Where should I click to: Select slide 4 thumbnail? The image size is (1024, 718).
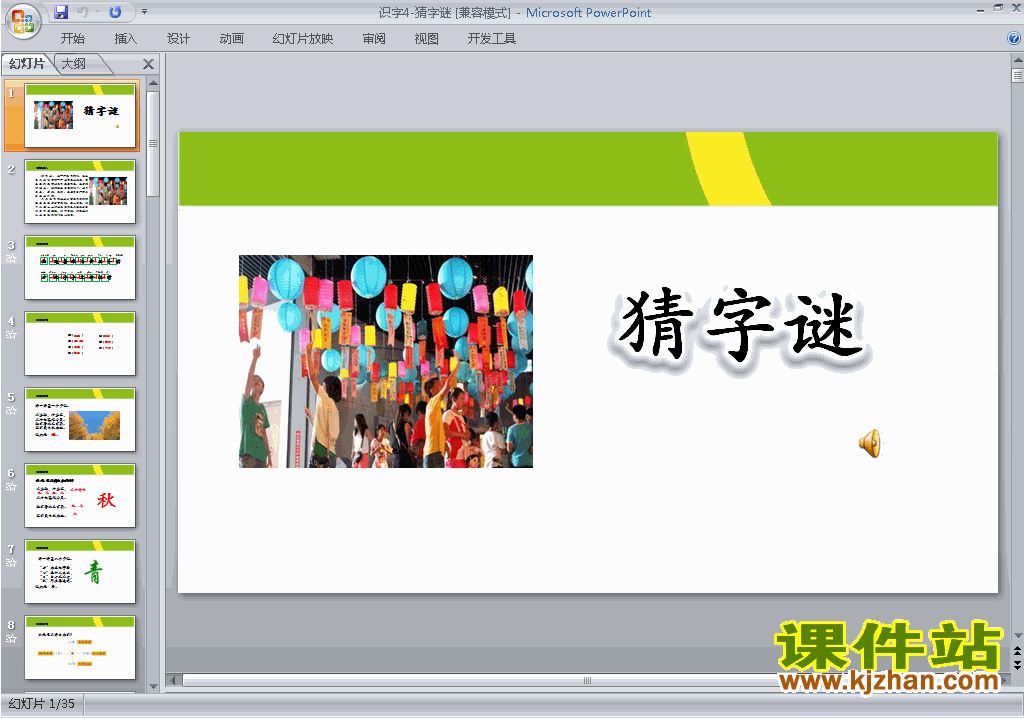pos(80,344)
